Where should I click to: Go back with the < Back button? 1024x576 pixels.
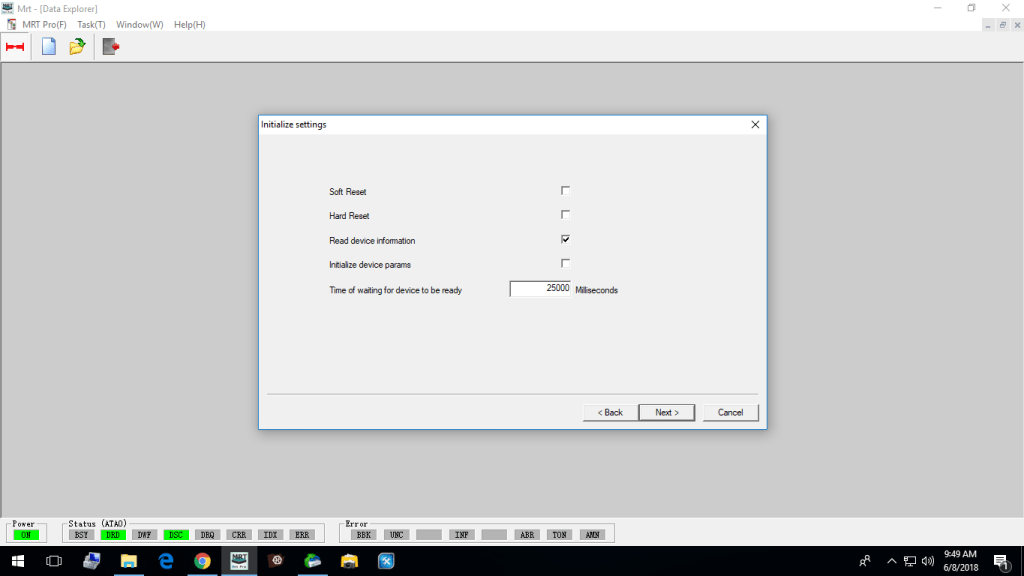coord(610,412)
